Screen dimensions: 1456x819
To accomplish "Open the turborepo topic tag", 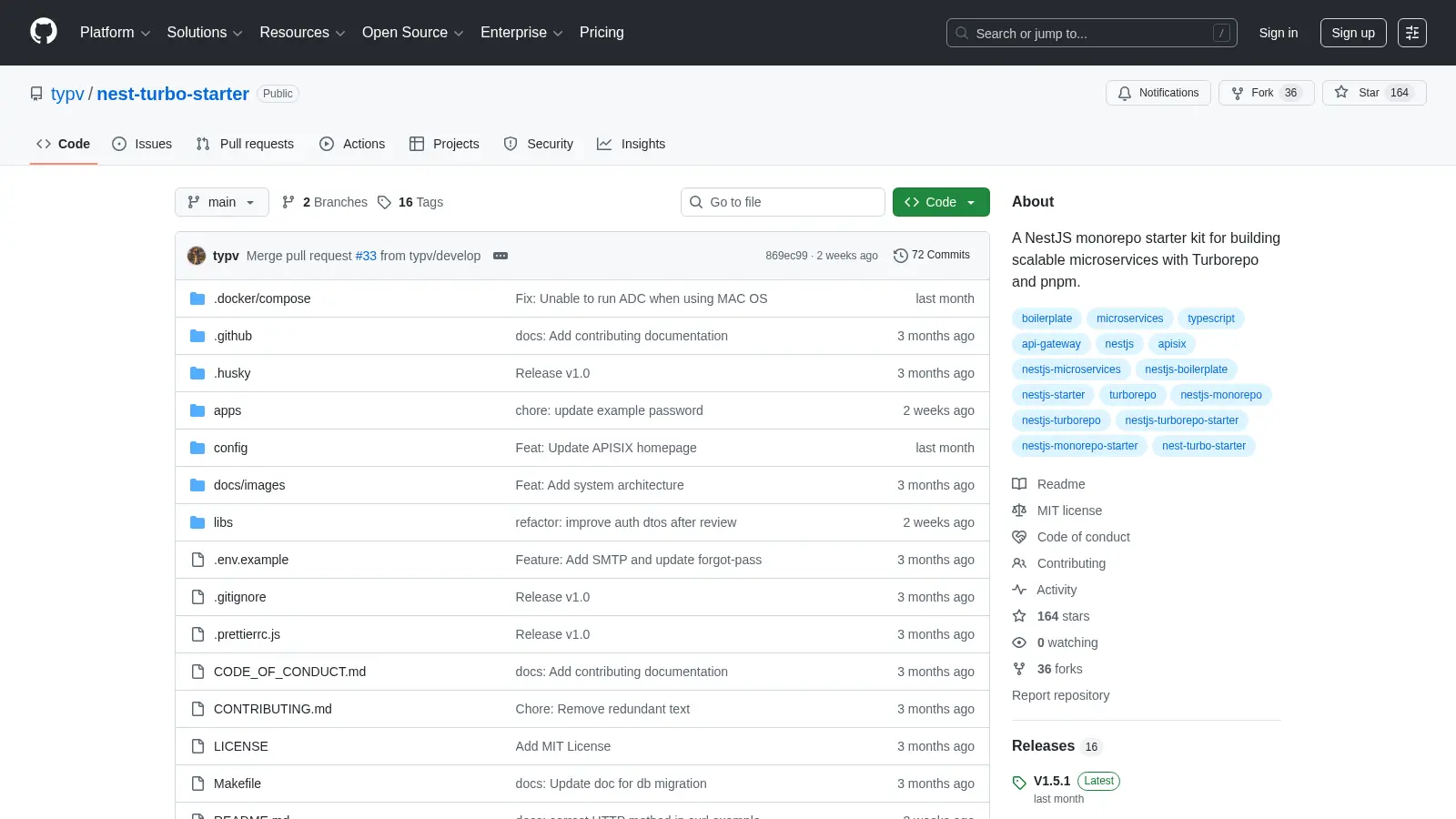I will coord(1132,395).
